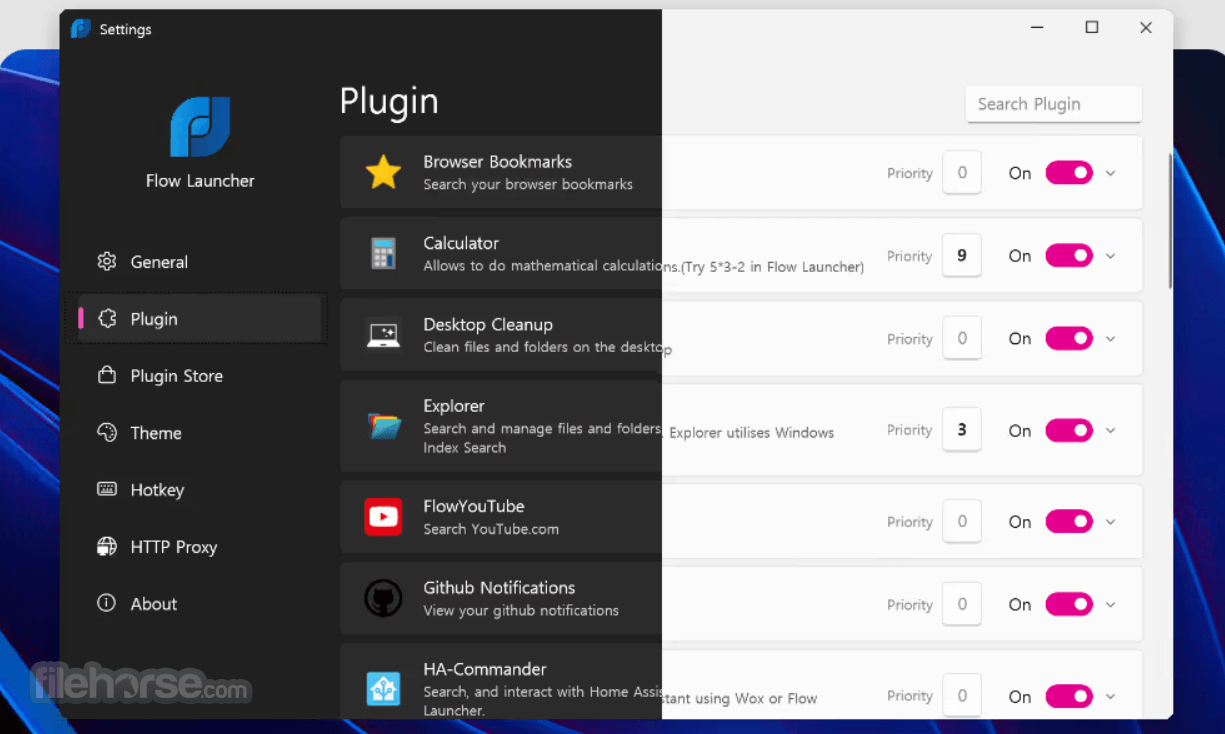Select the Plugin sidebar item
The image size is (1225, 734).
coord(199,319)
